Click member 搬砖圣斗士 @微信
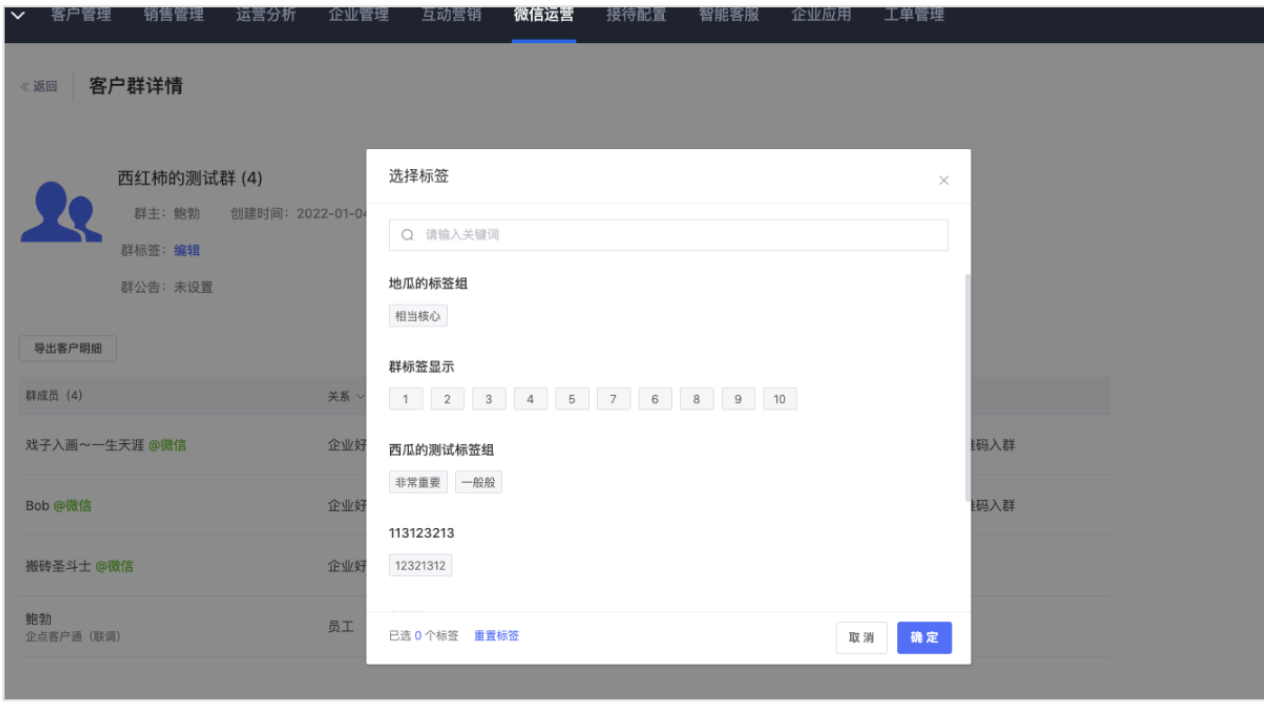The height and width of the screenshot is (706, 1264). 79,566
